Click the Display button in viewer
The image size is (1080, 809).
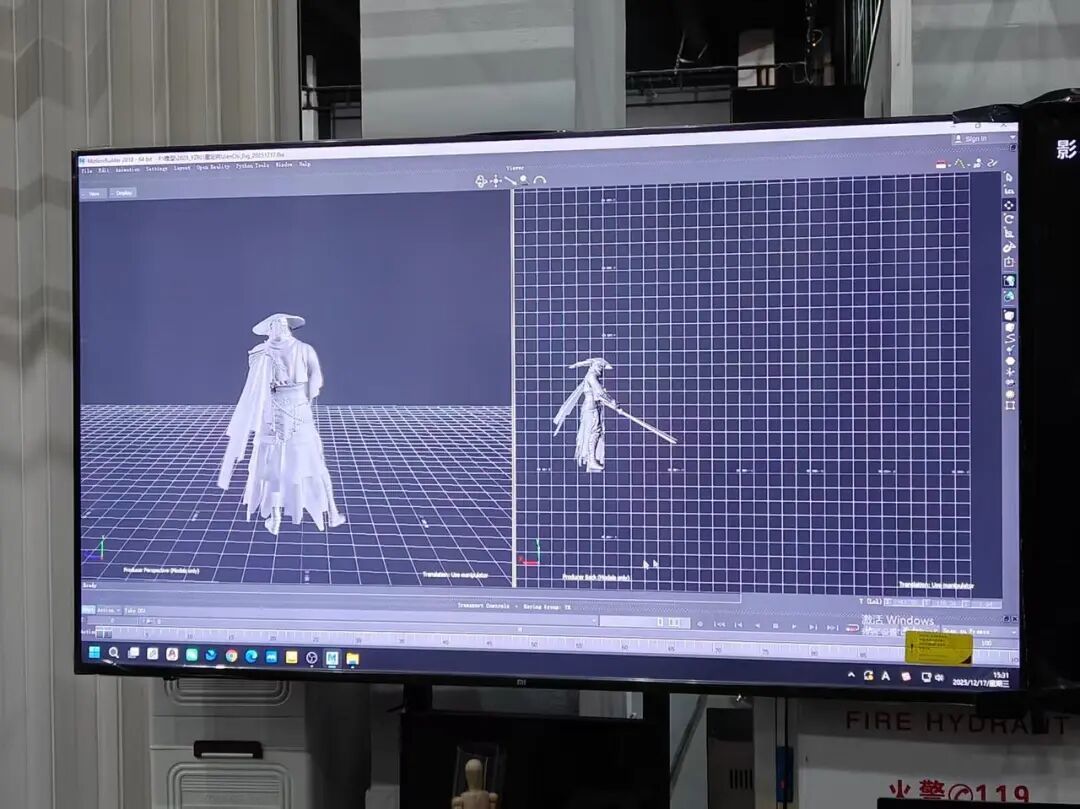[123, 193]
